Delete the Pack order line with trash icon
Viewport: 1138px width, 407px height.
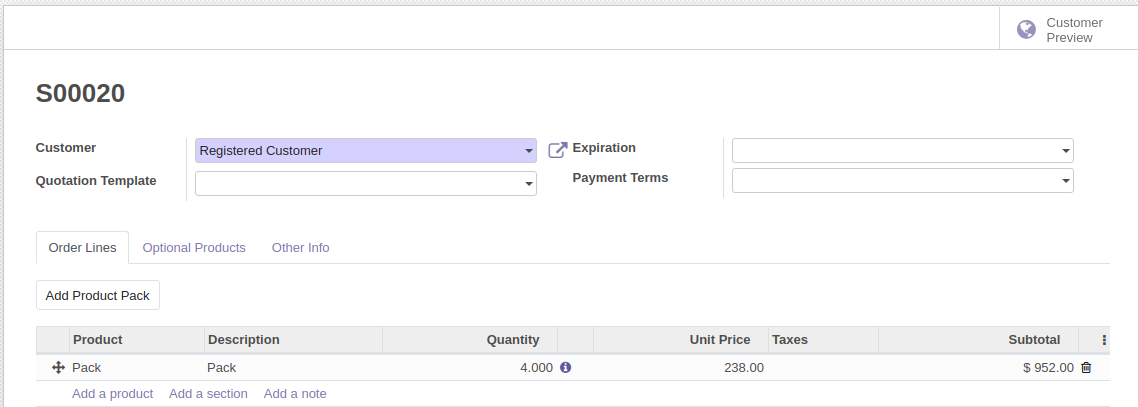[x=1086, y=368]
